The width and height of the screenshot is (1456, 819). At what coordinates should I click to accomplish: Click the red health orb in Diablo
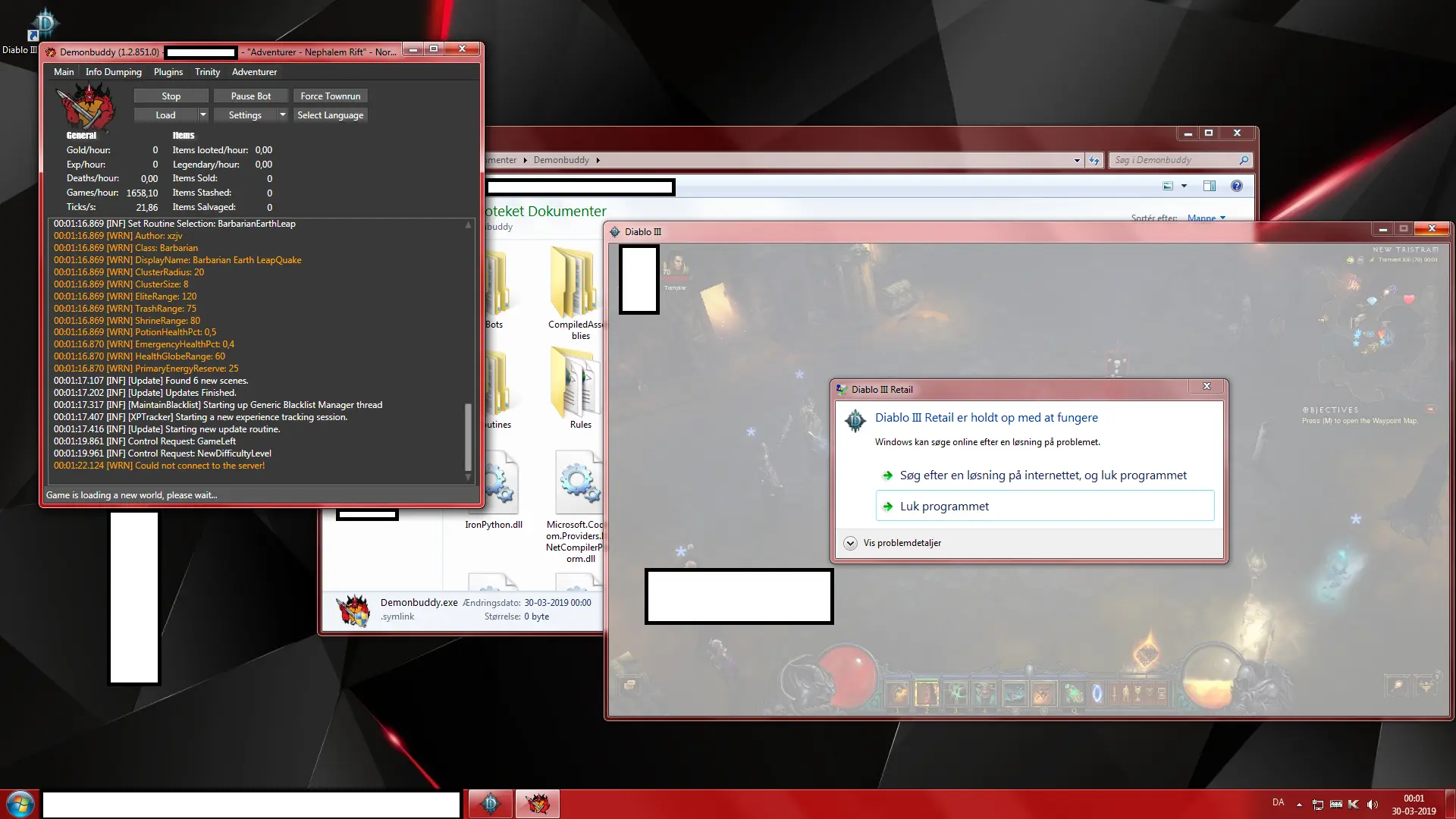[x=848, y=675]
